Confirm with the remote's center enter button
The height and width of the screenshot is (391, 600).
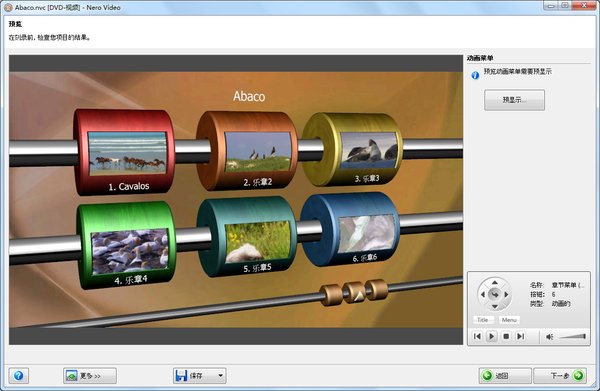point(495,295)
